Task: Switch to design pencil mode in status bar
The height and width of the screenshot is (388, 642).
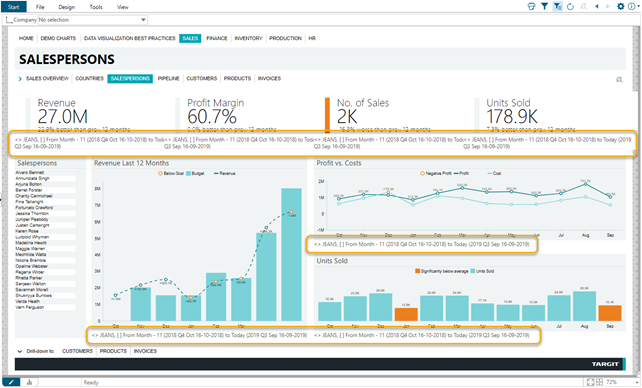Action: (x=11, y=382)
